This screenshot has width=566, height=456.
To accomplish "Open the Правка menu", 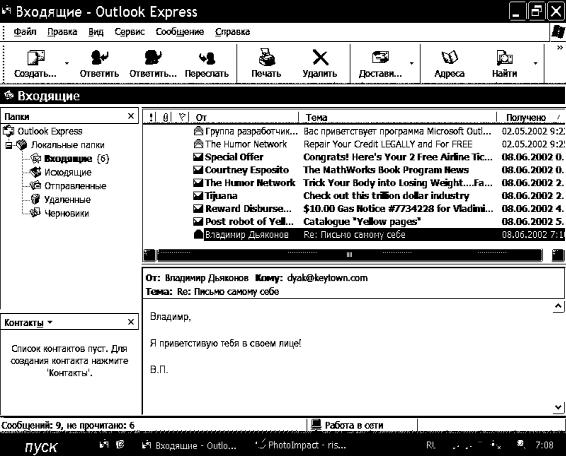I will click(62, 32).
